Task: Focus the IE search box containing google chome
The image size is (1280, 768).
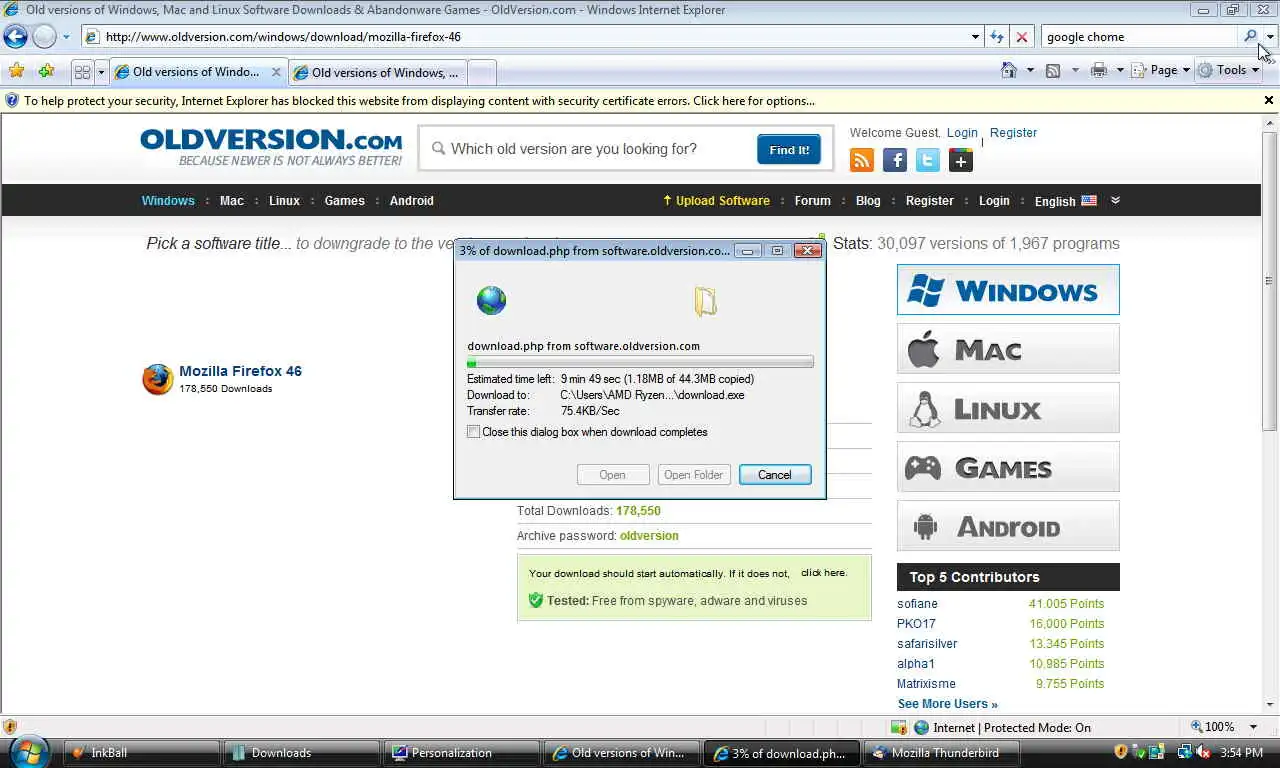Action: [x=1139, y=37]
